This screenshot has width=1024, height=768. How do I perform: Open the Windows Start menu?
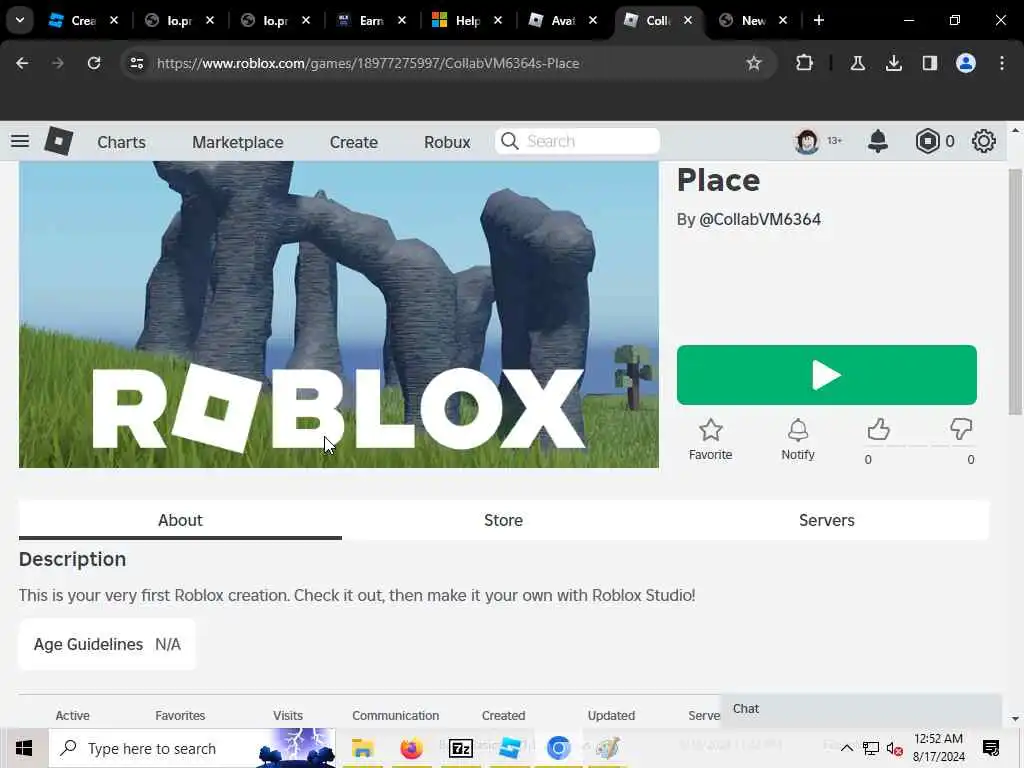click(x=24, y=748)
